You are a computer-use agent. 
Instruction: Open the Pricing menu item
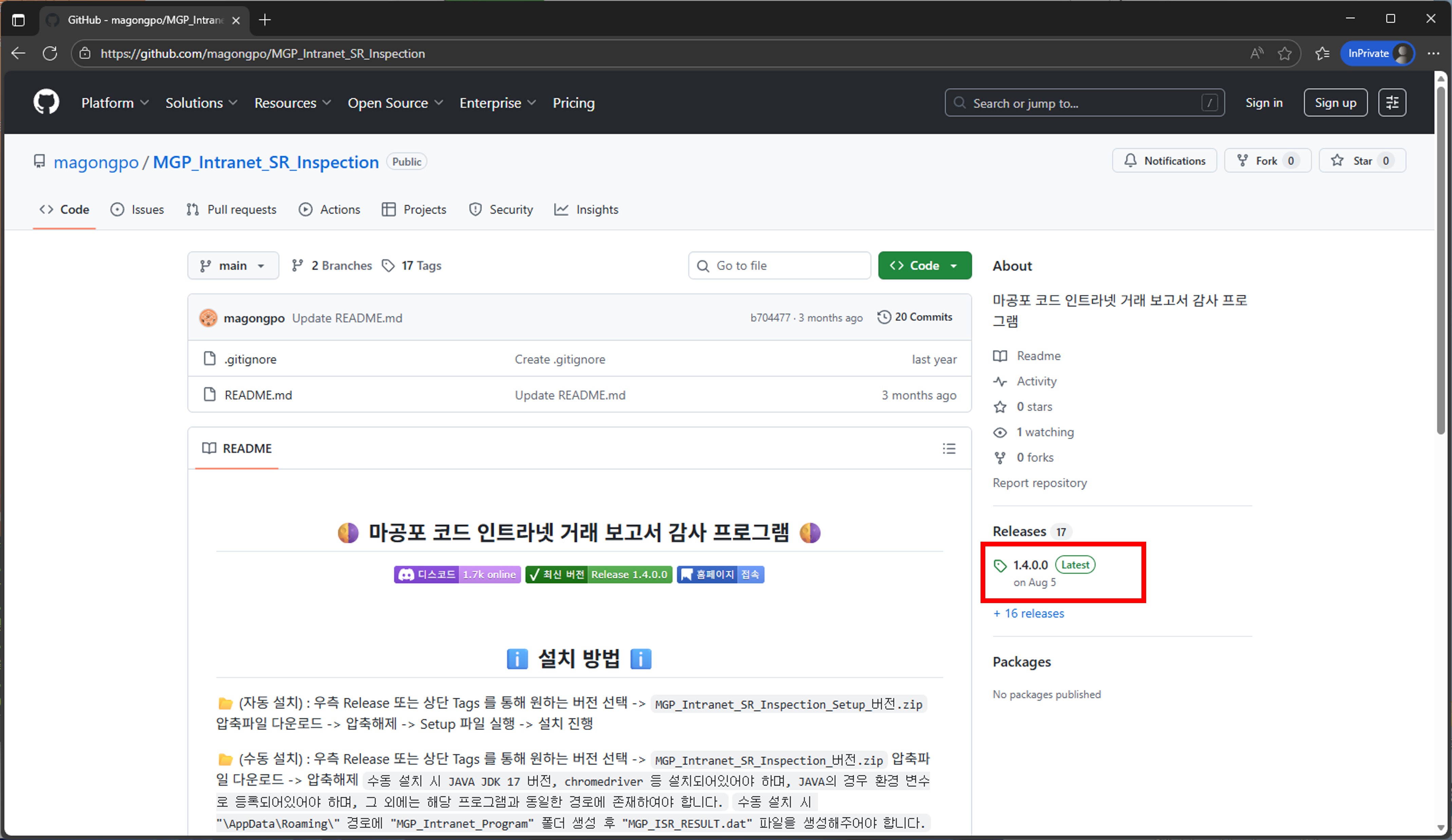click(x=573, y=102)
